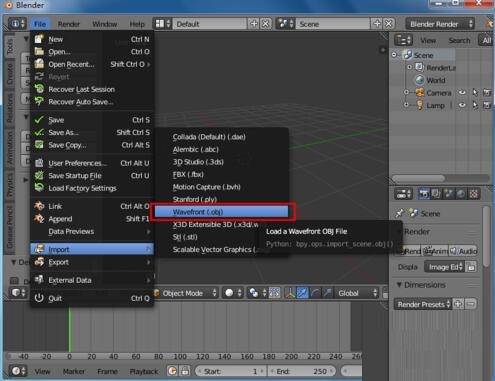Image resolution: width=495 pixels, height=381 pixels.
Task: Open the outliner Search menu
Action: coord(459,40)
